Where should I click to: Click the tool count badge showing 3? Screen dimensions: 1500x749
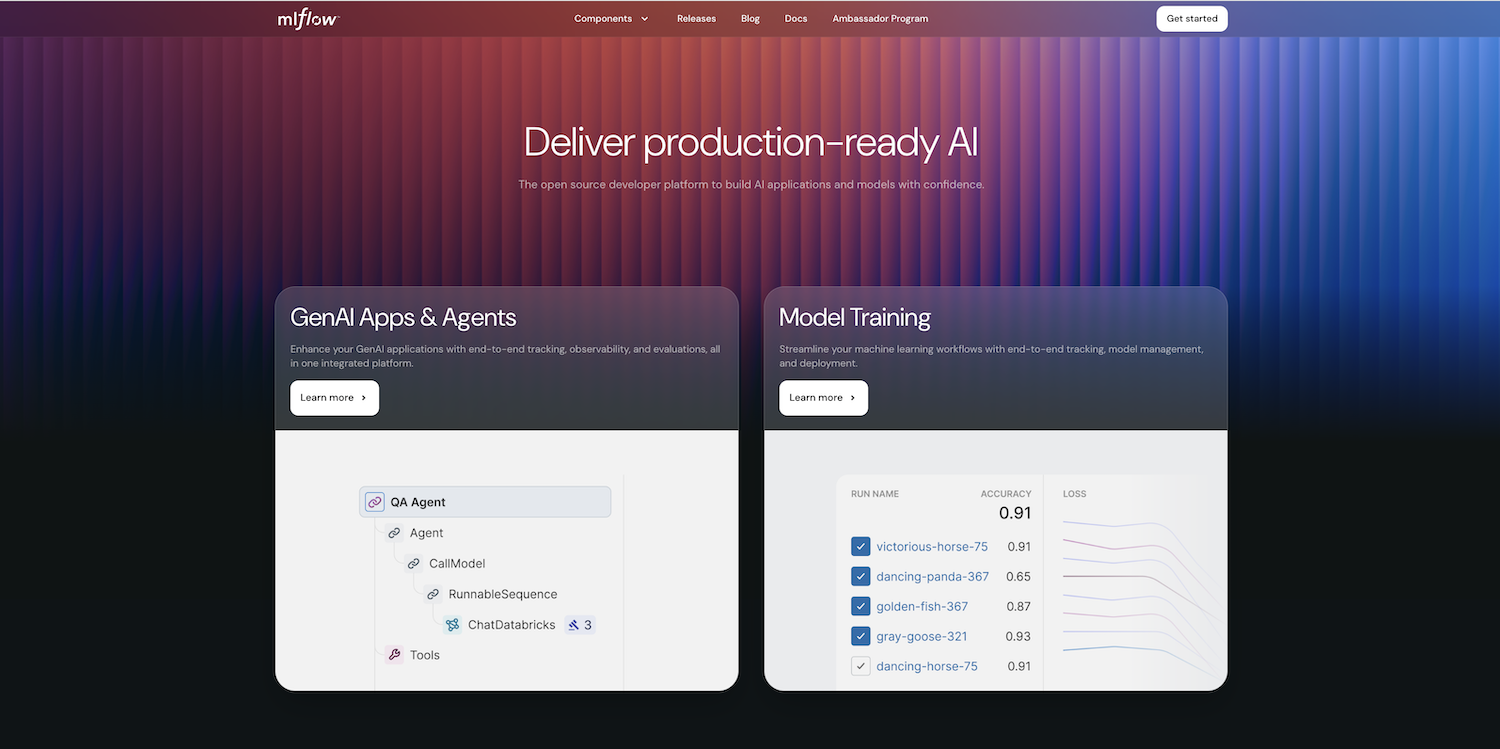pos(580,625)
